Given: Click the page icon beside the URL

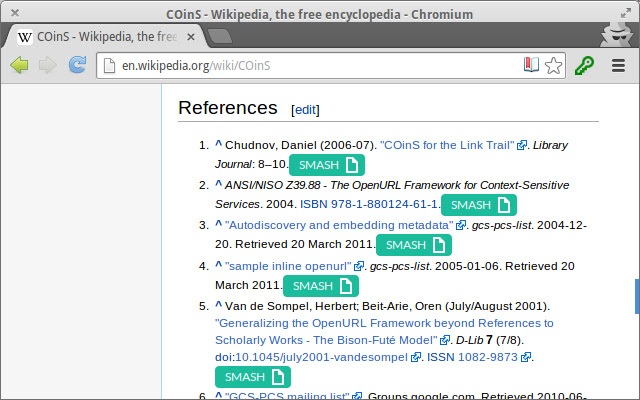Looking at the screenshot, I should [x=109, y=66].
